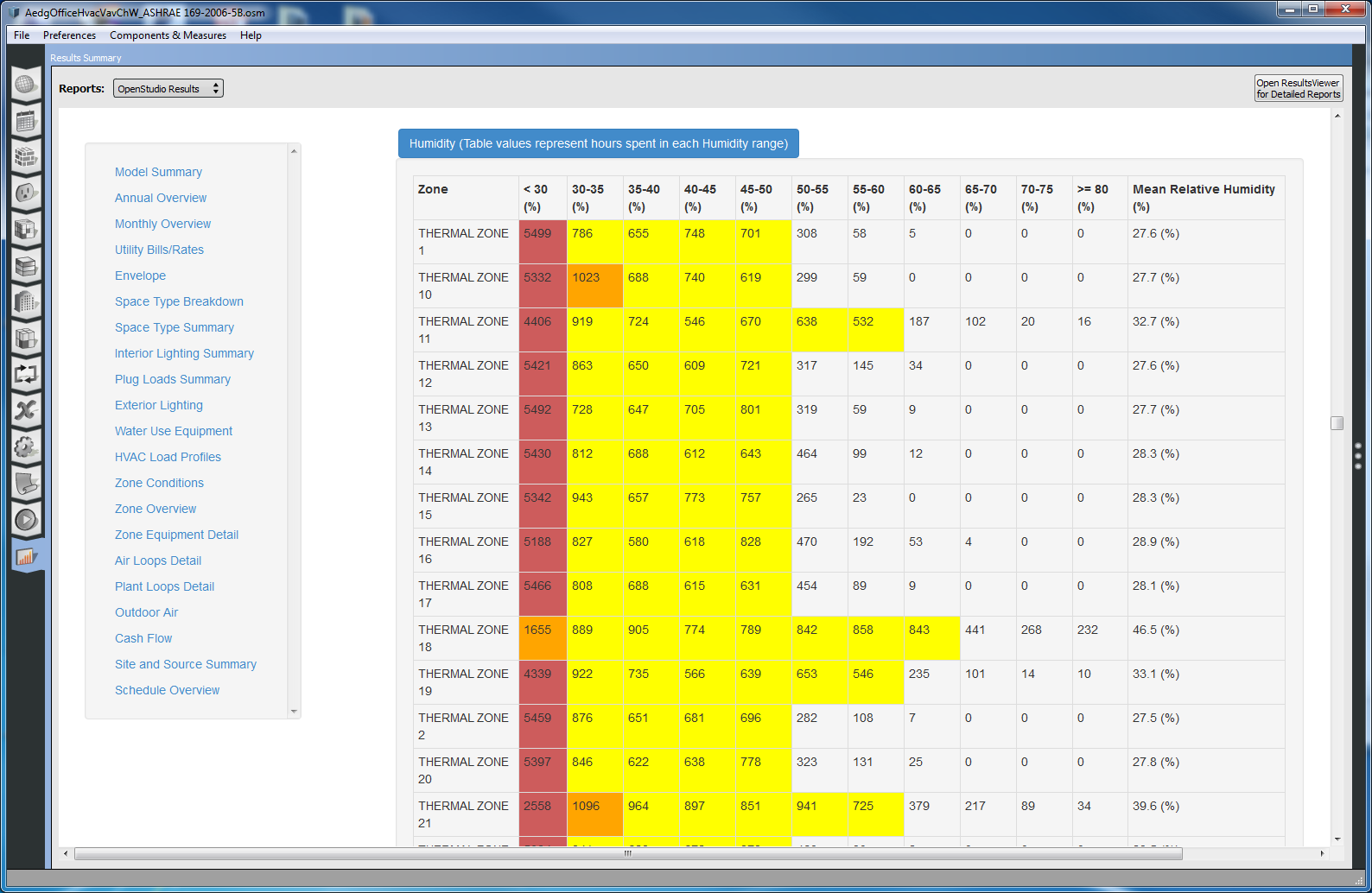Screen dimensions: 1372x893
Task: Jump to Monthly Overview section
Action: [162, 224]
